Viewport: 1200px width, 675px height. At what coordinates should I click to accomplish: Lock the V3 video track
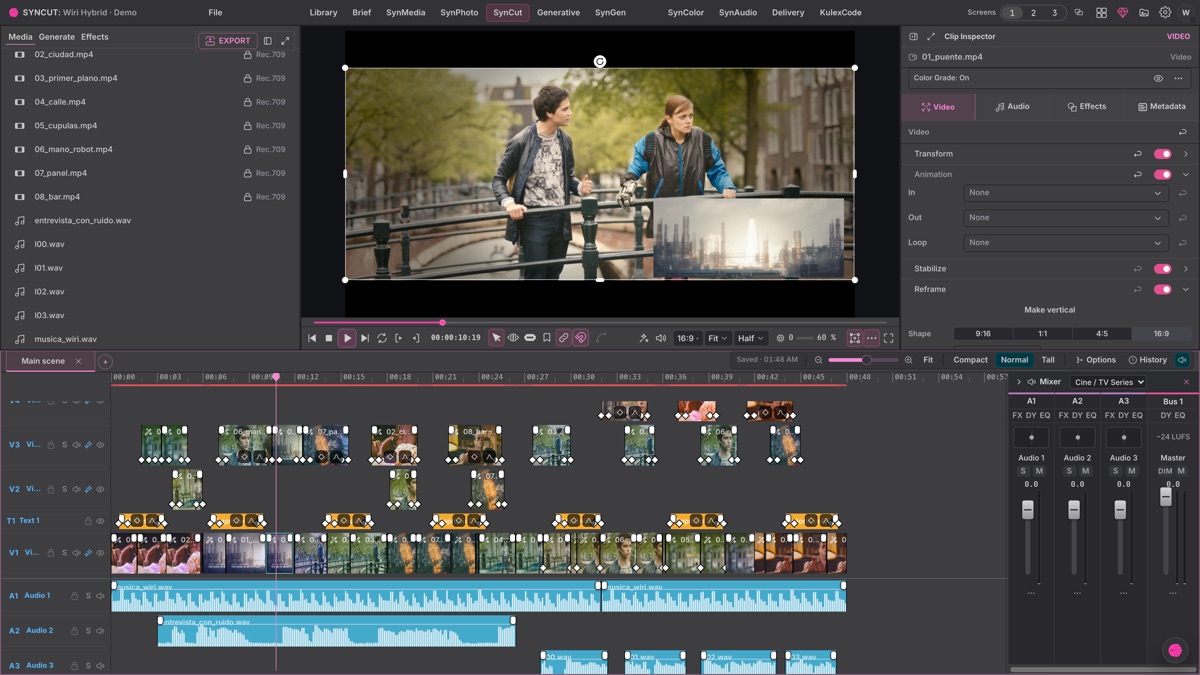tap(51, 445)
